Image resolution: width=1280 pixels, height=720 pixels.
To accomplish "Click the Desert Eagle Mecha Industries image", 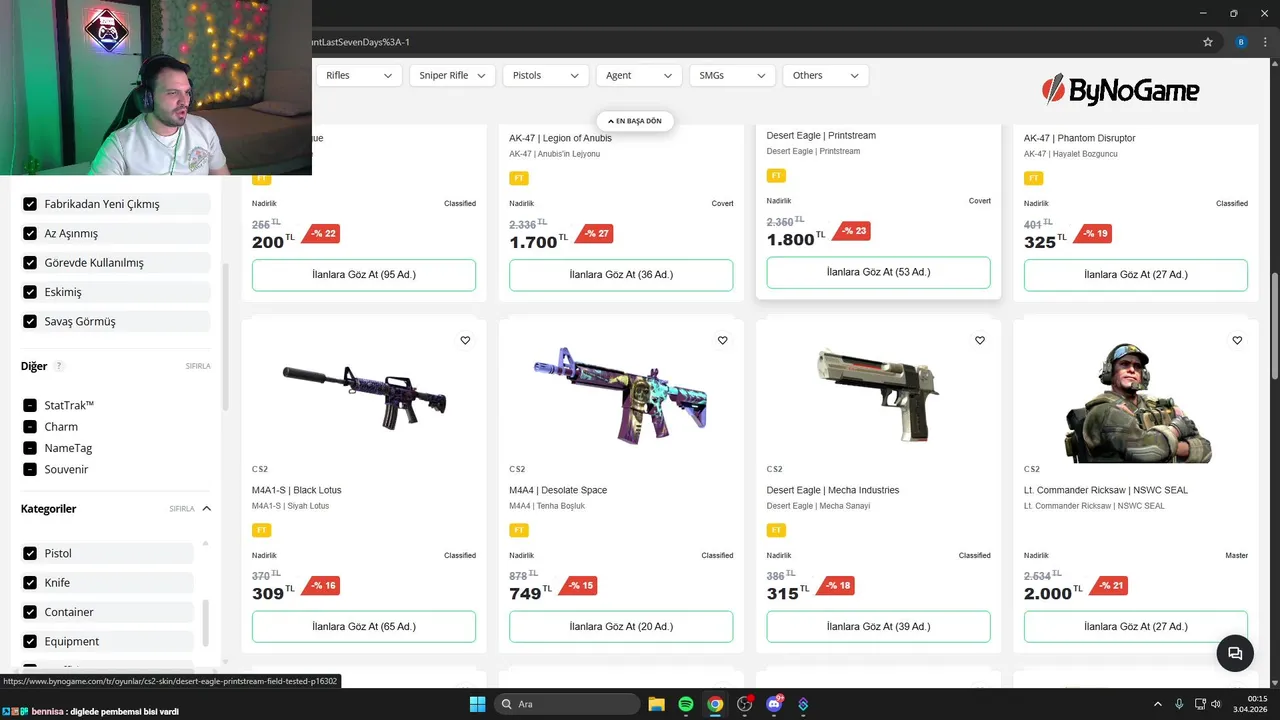I will [x=878, y=395].
